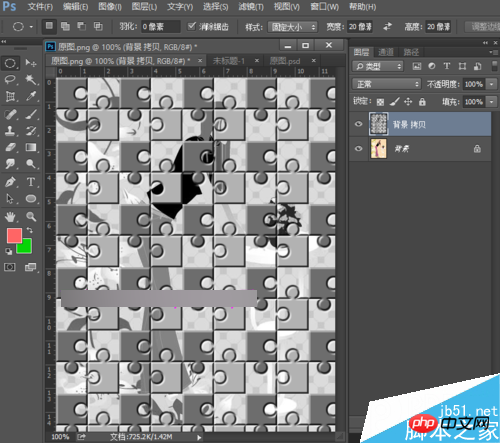Toggle lock all padlock
The image size is (500, 443).
point(422,102)
